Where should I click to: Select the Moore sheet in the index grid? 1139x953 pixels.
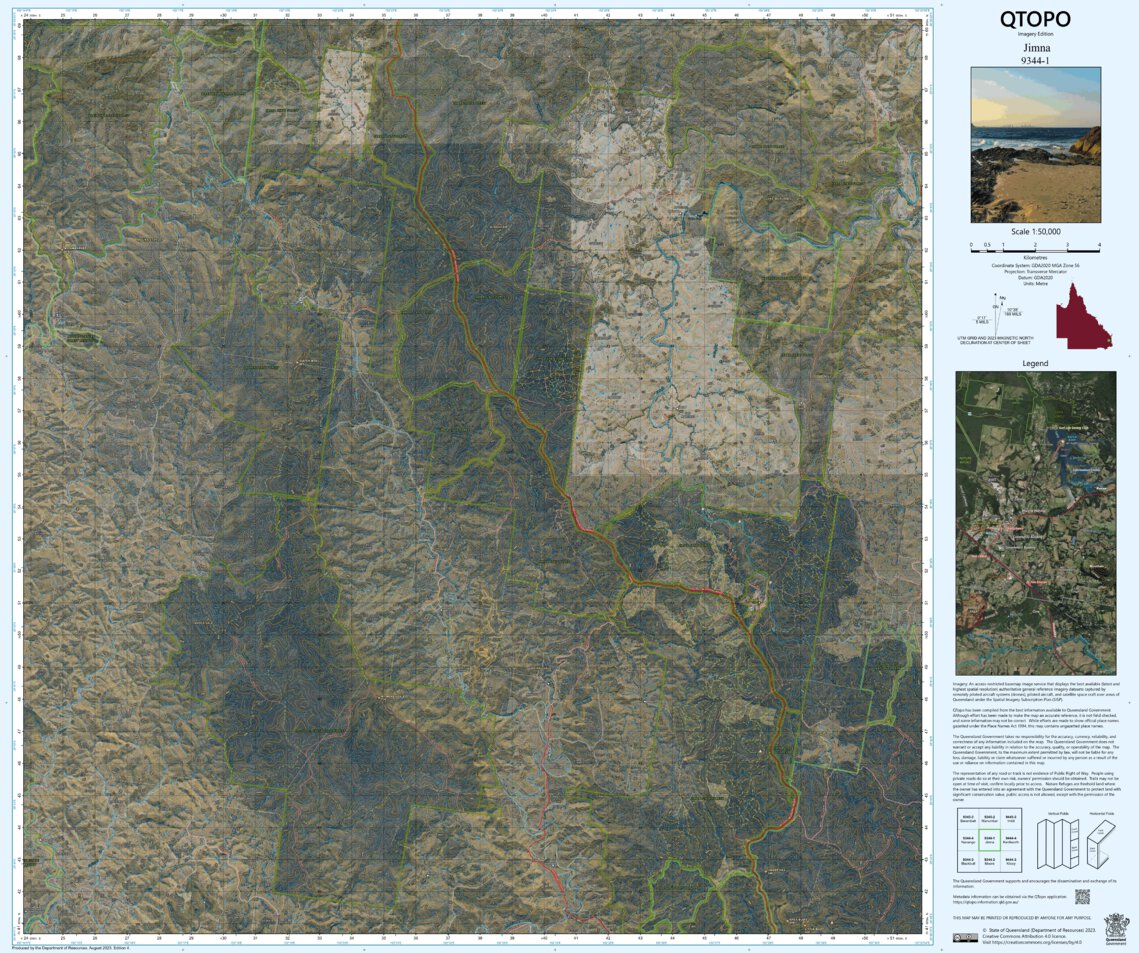point(992,860)
